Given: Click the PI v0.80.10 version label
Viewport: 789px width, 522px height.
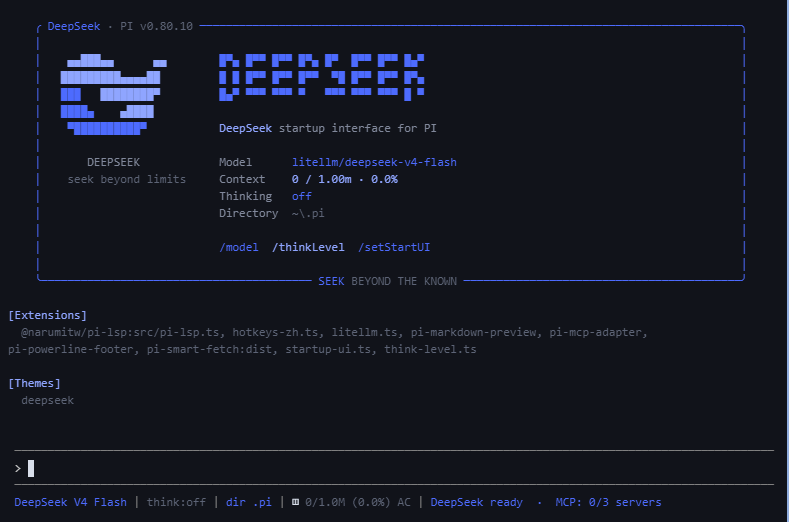Looking at the screenshot, I should click(156, 26).
